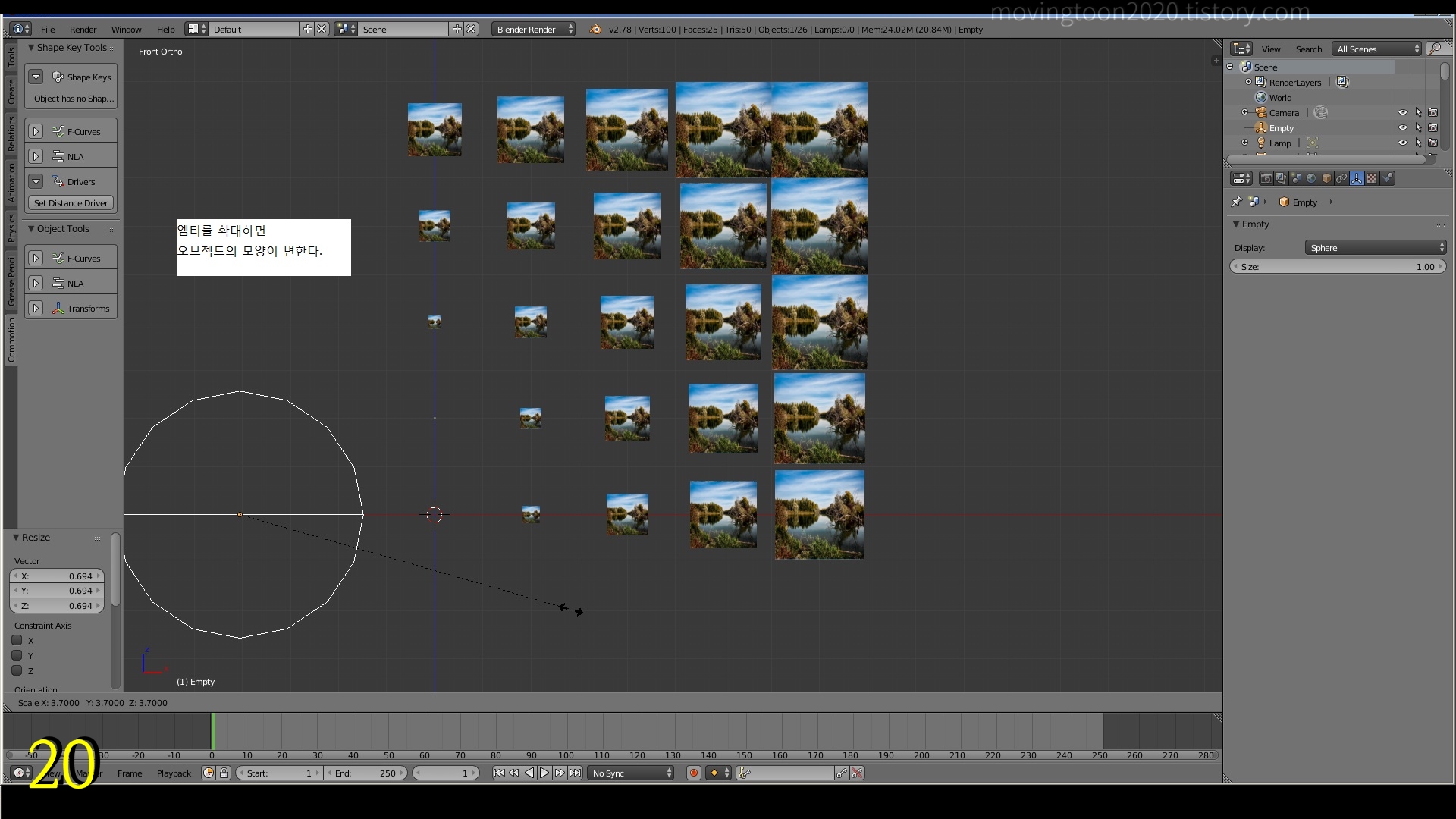This screenshot has height=819, width=1456.
Task: Click the Lamp data icon in outliner
Action: tap(1313, 143)
